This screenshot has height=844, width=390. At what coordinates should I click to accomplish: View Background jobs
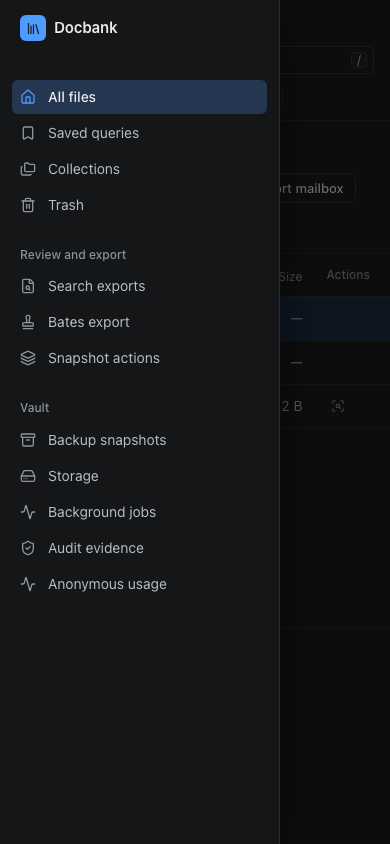tap(139, 512)
